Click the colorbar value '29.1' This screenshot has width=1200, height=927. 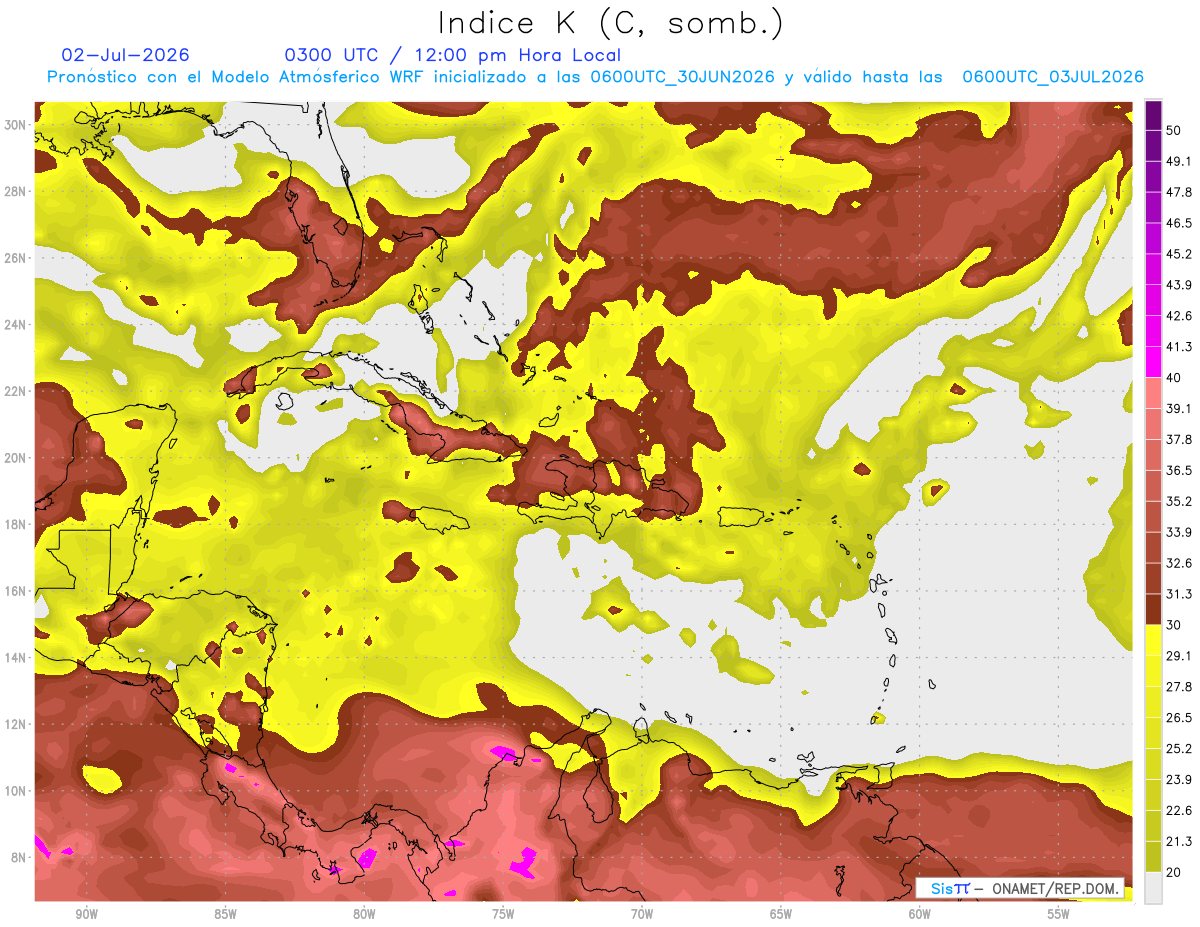1179,656
